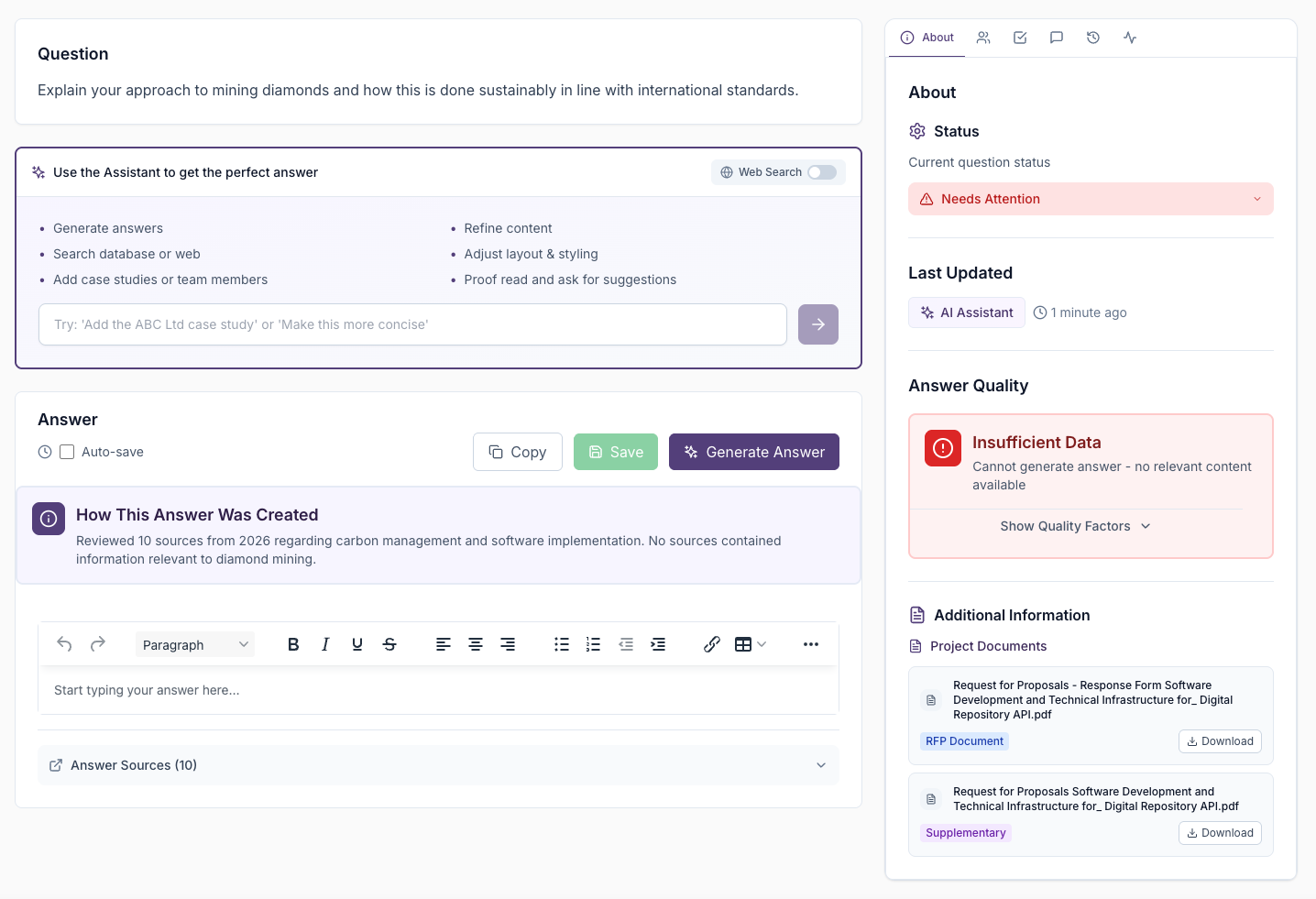Expand Show Quality Factors
The width and height of the screenshot is (1316, 899).
(1074, 526)
